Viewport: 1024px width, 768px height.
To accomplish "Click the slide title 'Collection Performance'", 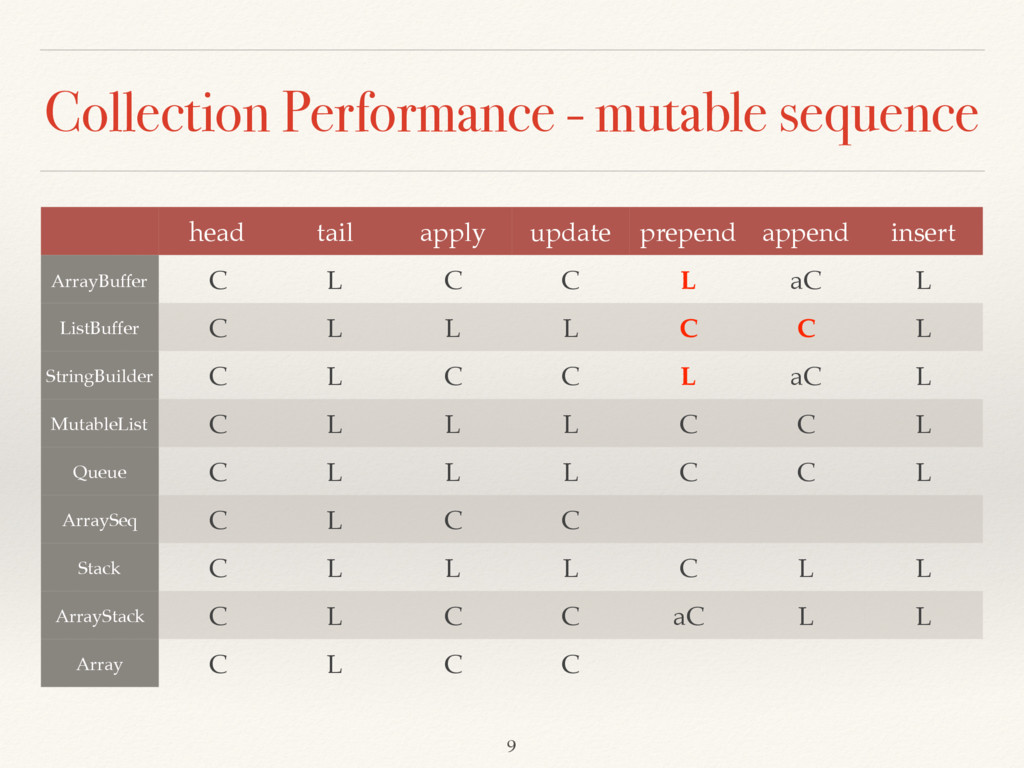I will [x=300, y=113].
